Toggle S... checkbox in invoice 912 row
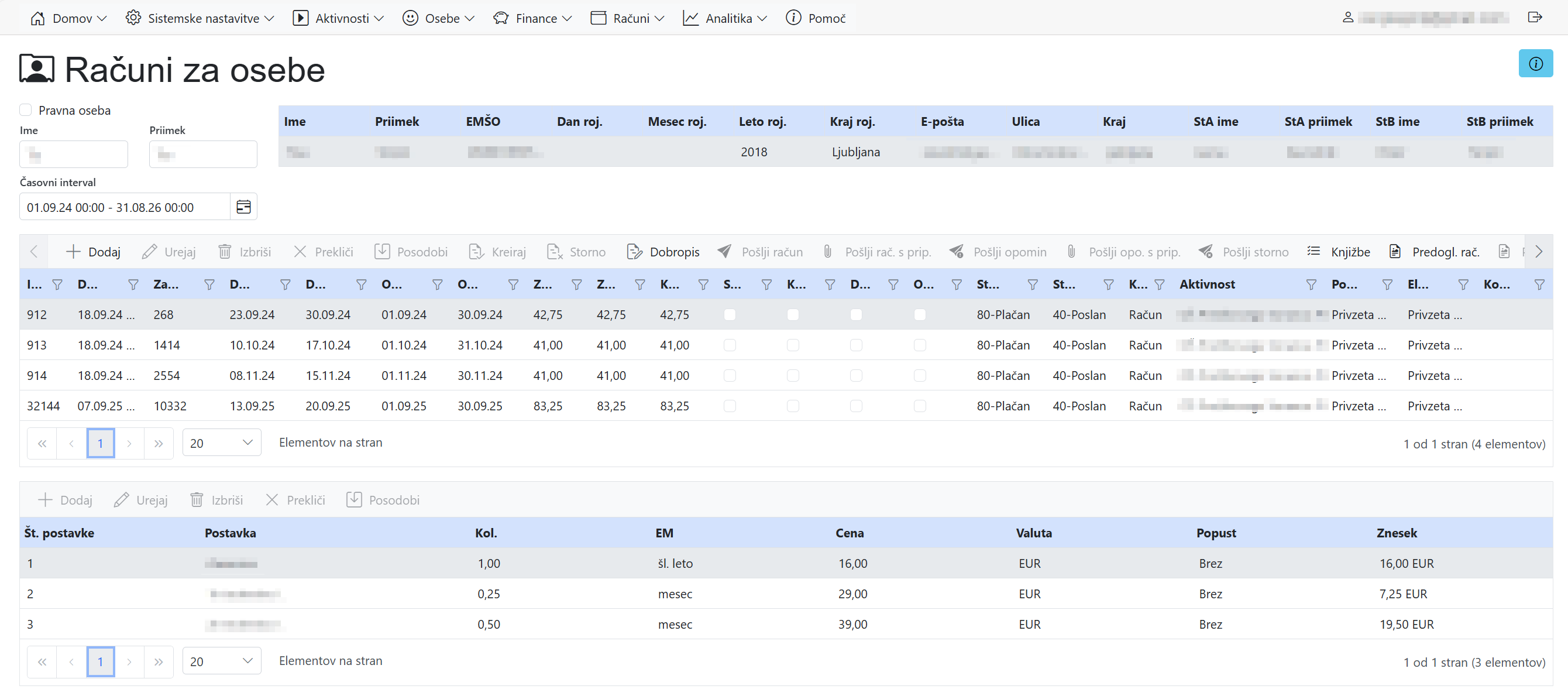Image resolution: width=1568 pixels, height=689 pixels. (729, 315)
